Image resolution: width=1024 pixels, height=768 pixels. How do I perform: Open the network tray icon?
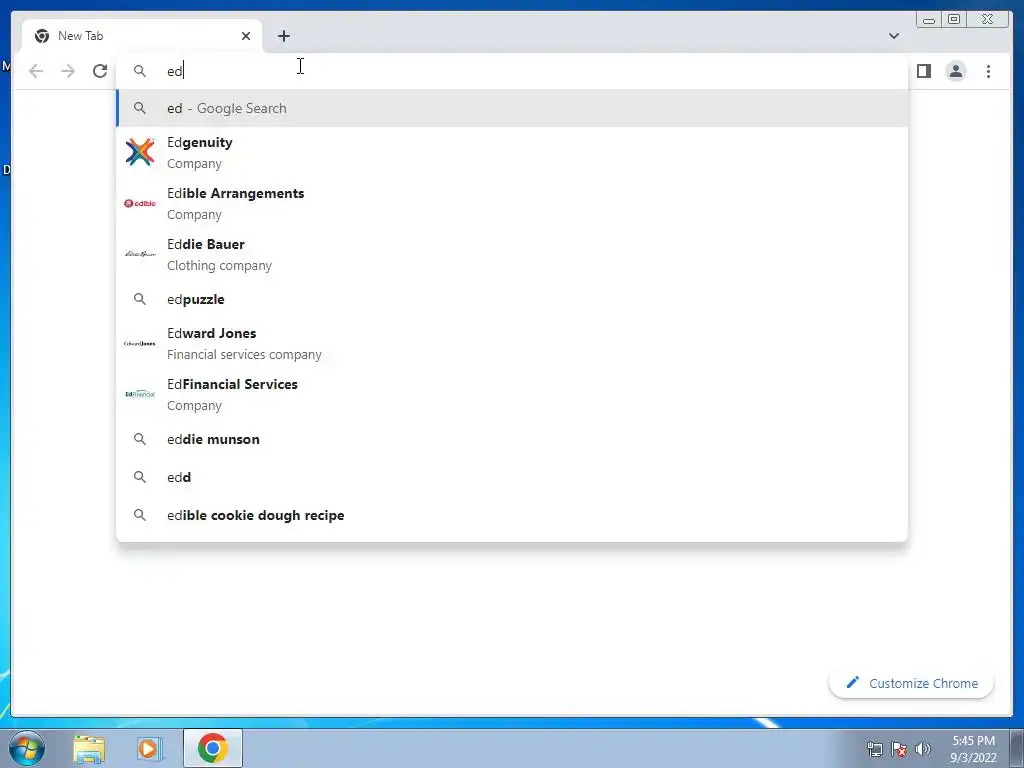(x=874, y=748)
